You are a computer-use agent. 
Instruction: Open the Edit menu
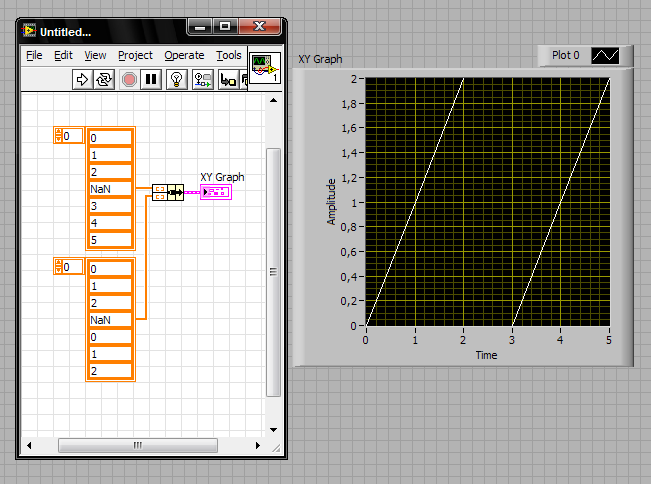coord(63,55)
